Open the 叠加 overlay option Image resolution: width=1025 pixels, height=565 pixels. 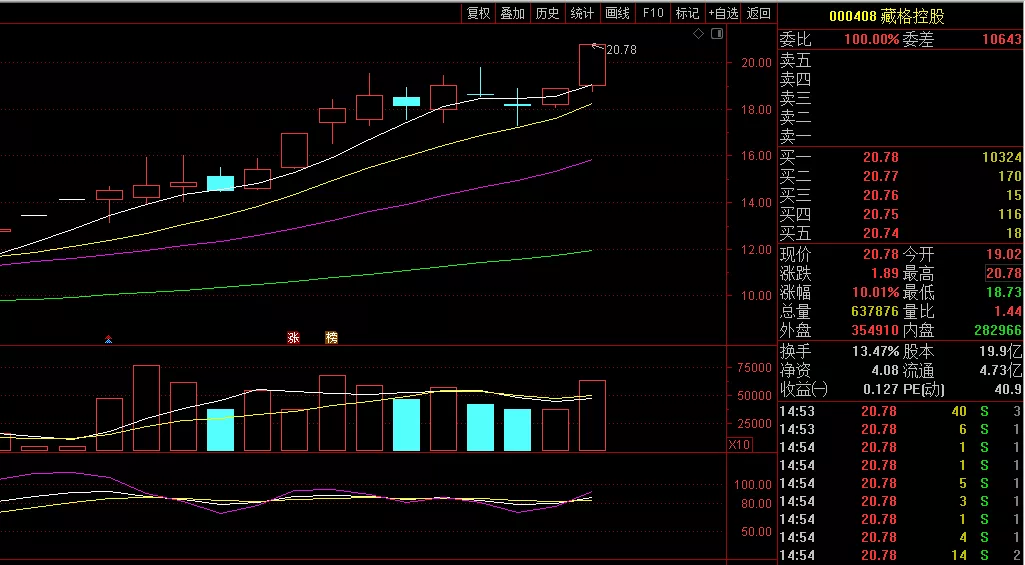click(512, 13)
